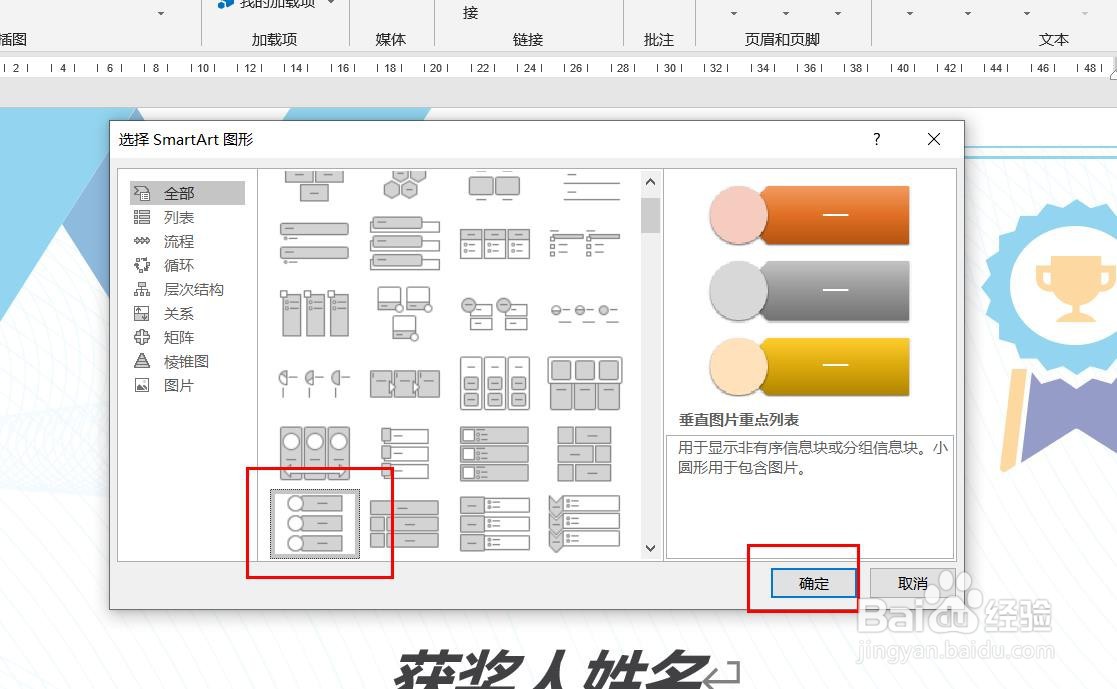The image size is (1117, 689).
Task: Click the 获奖人姓名 heading in the document
Action: point(552,670)
